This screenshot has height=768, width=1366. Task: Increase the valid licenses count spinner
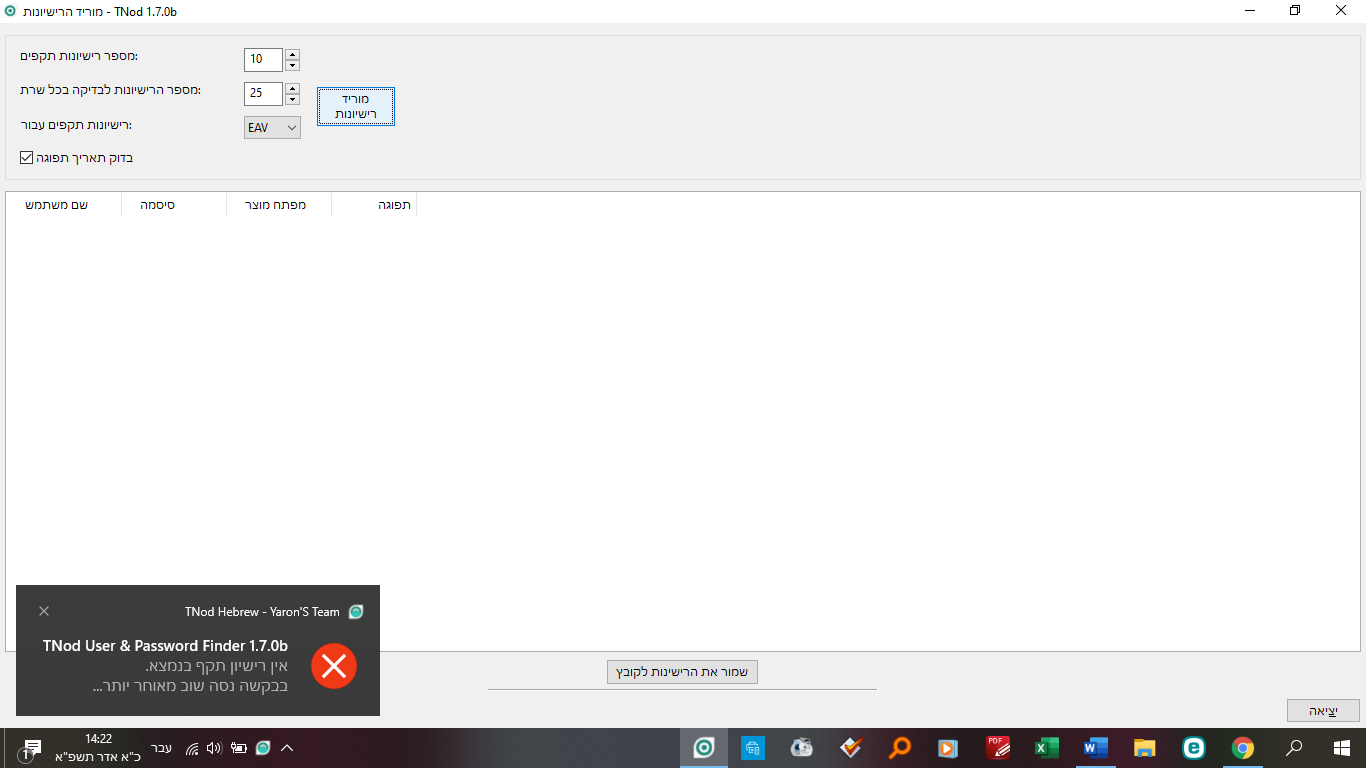tap(292, 54)
